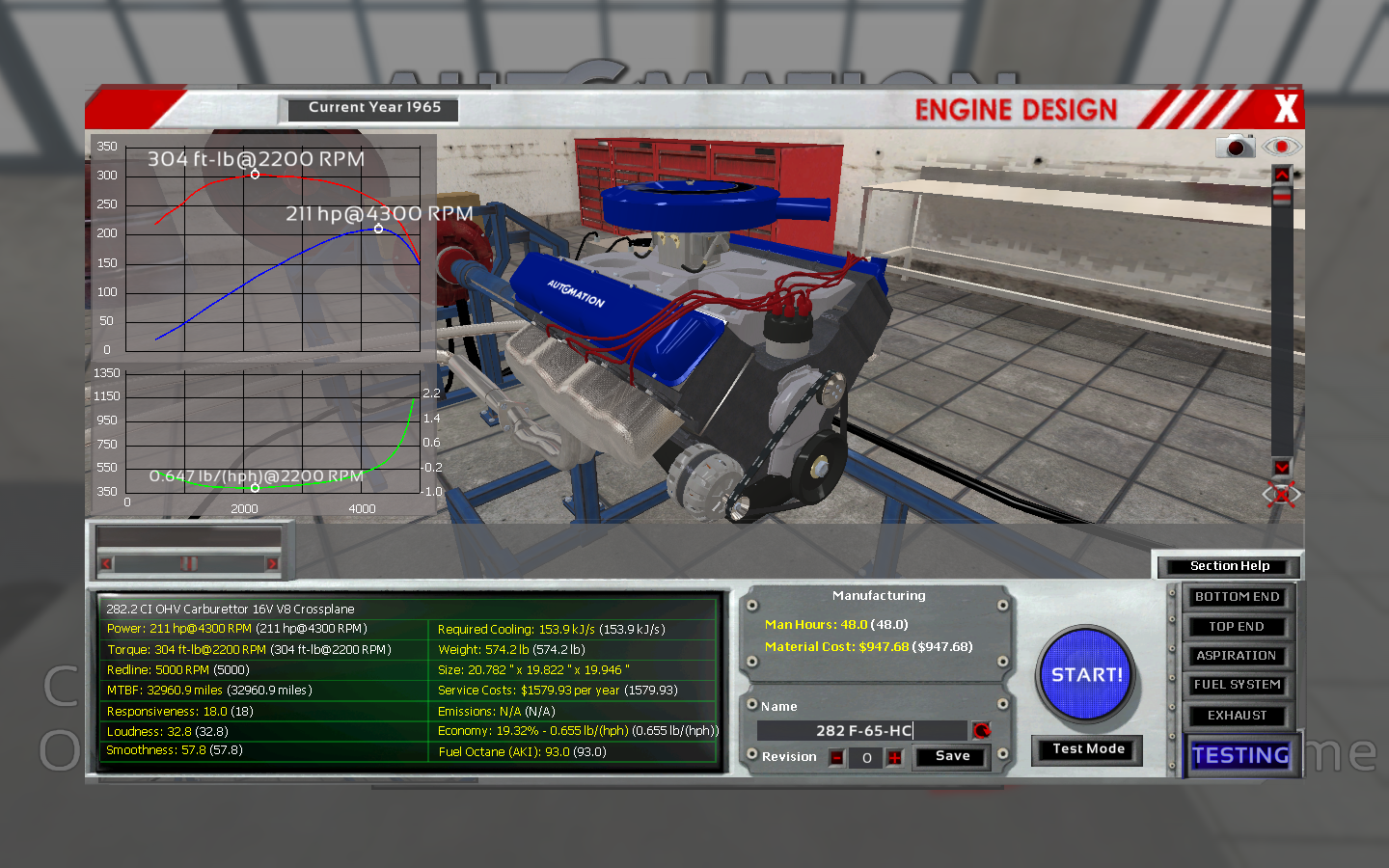The image size is (1389, 868).
Task: Click the Revision number field
Action: coord(866,758)
